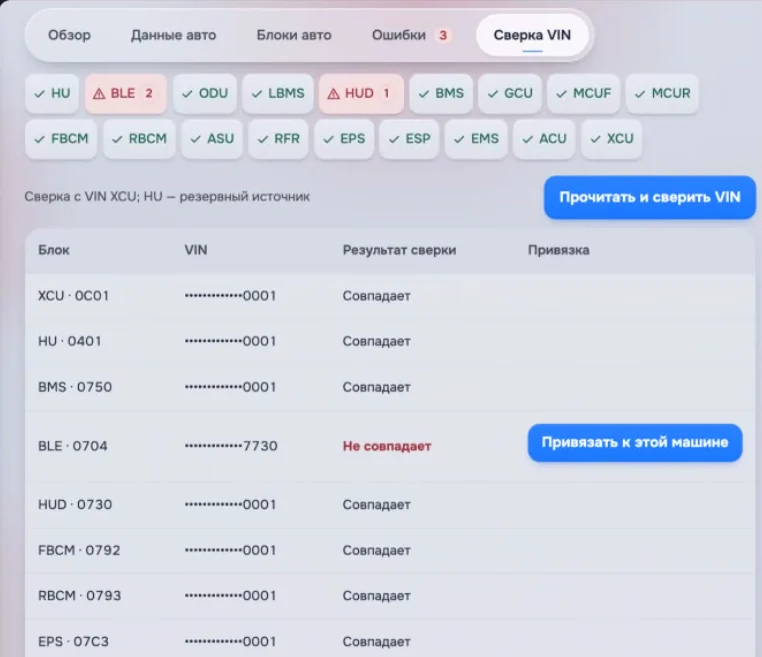Select the Сверка VIN tab
This screenshot has width=762, height=657.
point(532,35)
